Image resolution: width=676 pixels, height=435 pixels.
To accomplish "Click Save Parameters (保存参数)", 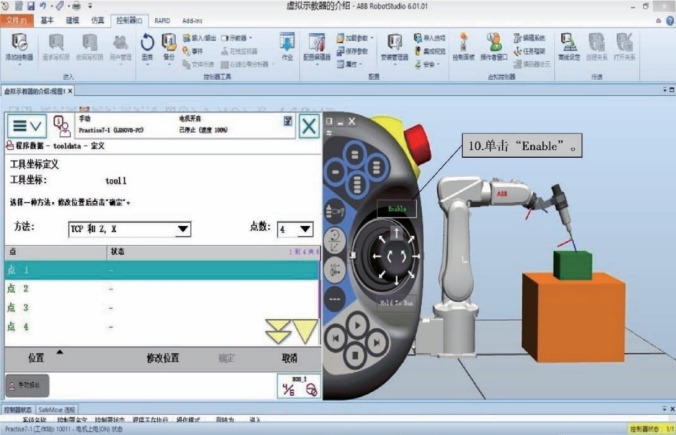I will click(x=353, y=51).
